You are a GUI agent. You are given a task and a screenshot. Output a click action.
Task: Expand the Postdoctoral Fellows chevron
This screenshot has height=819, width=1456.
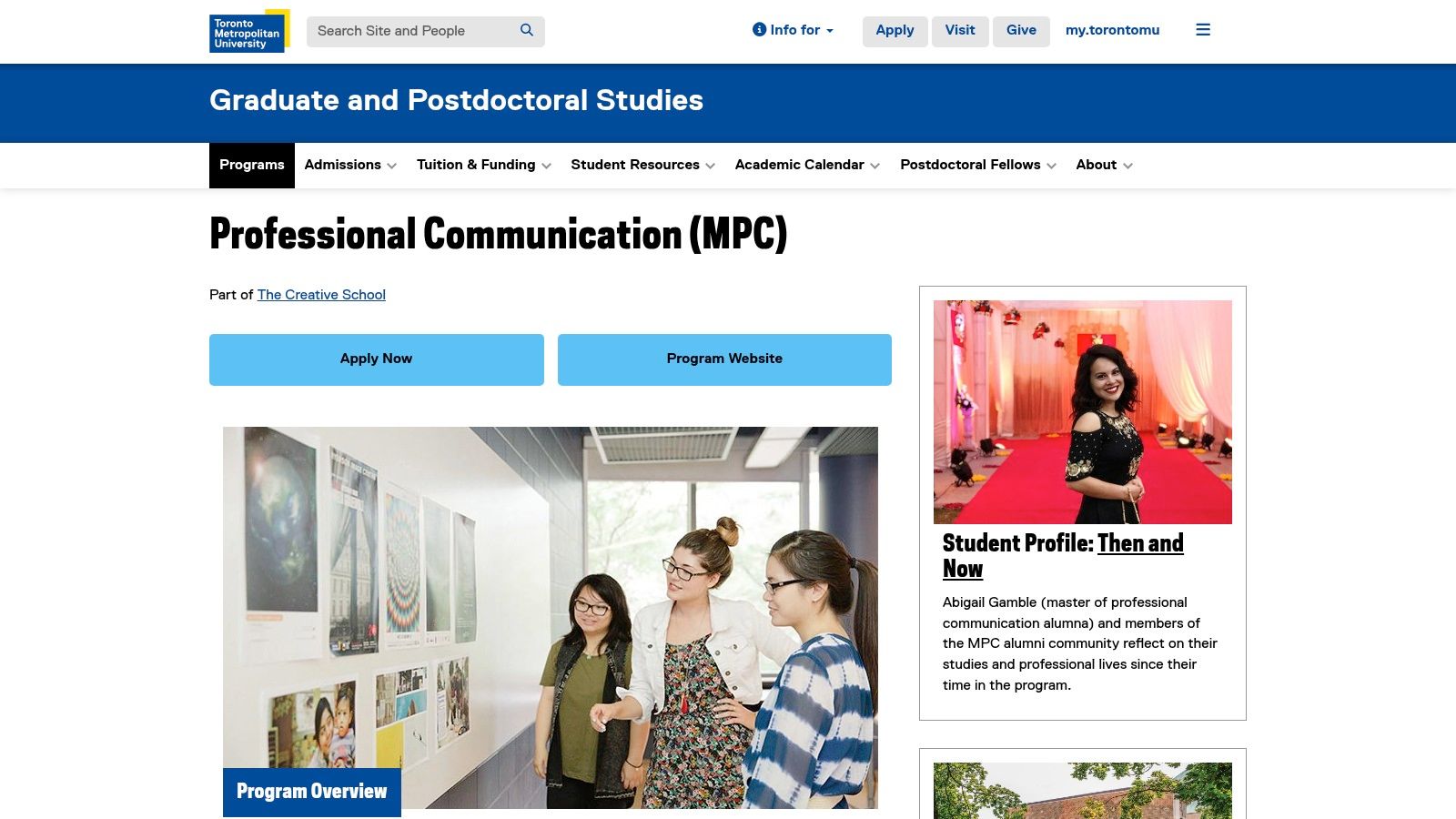pos(1051,166)
